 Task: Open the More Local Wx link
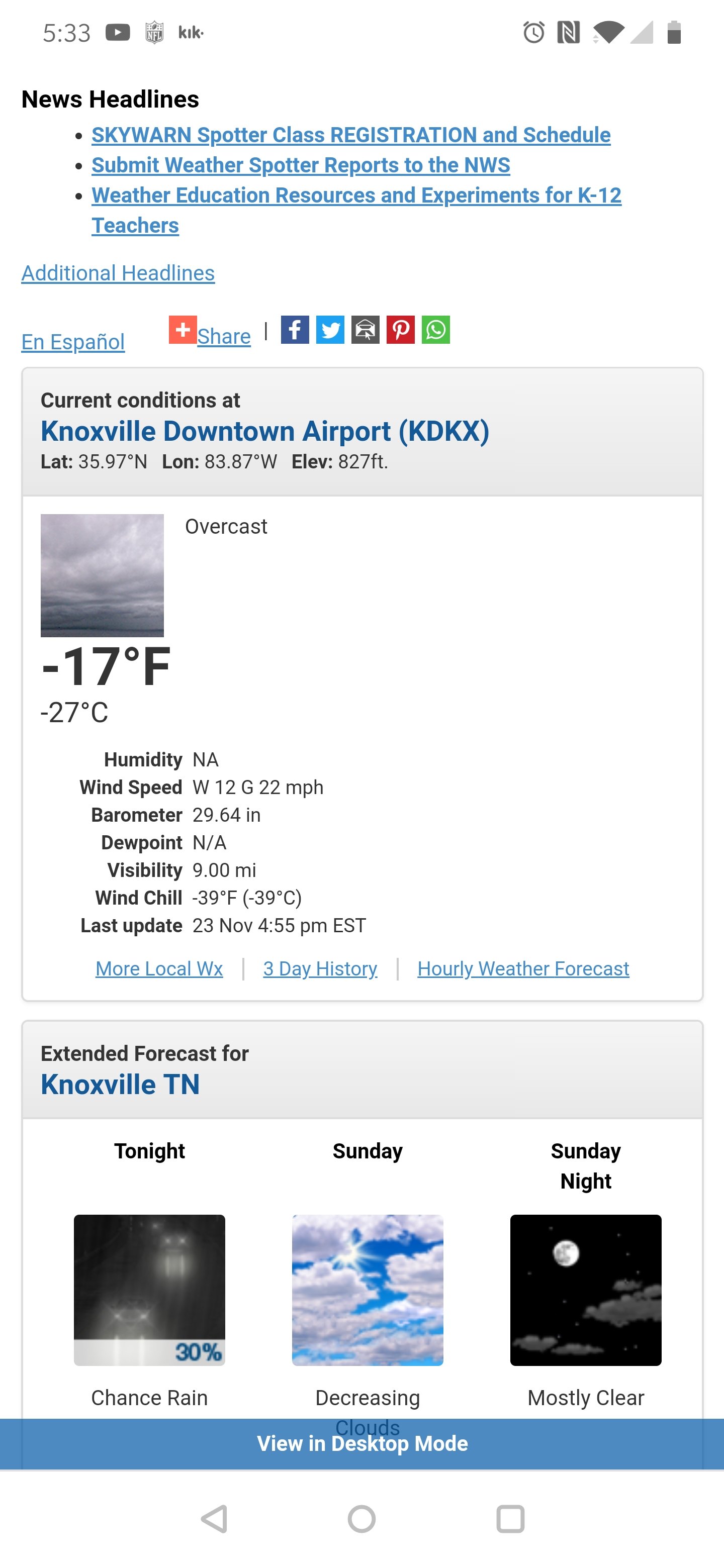point(159,968)
